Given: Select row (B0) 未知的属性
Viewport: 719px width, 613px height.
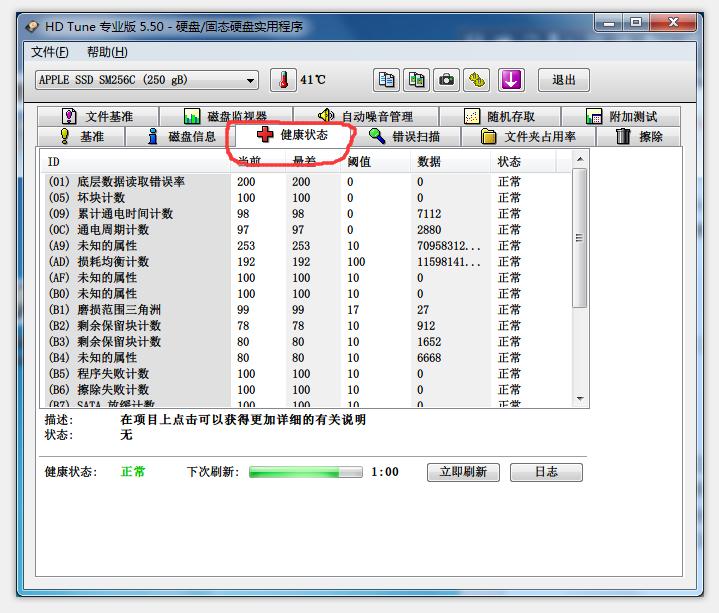Looking at the screenshot, I should coord(307,294).
